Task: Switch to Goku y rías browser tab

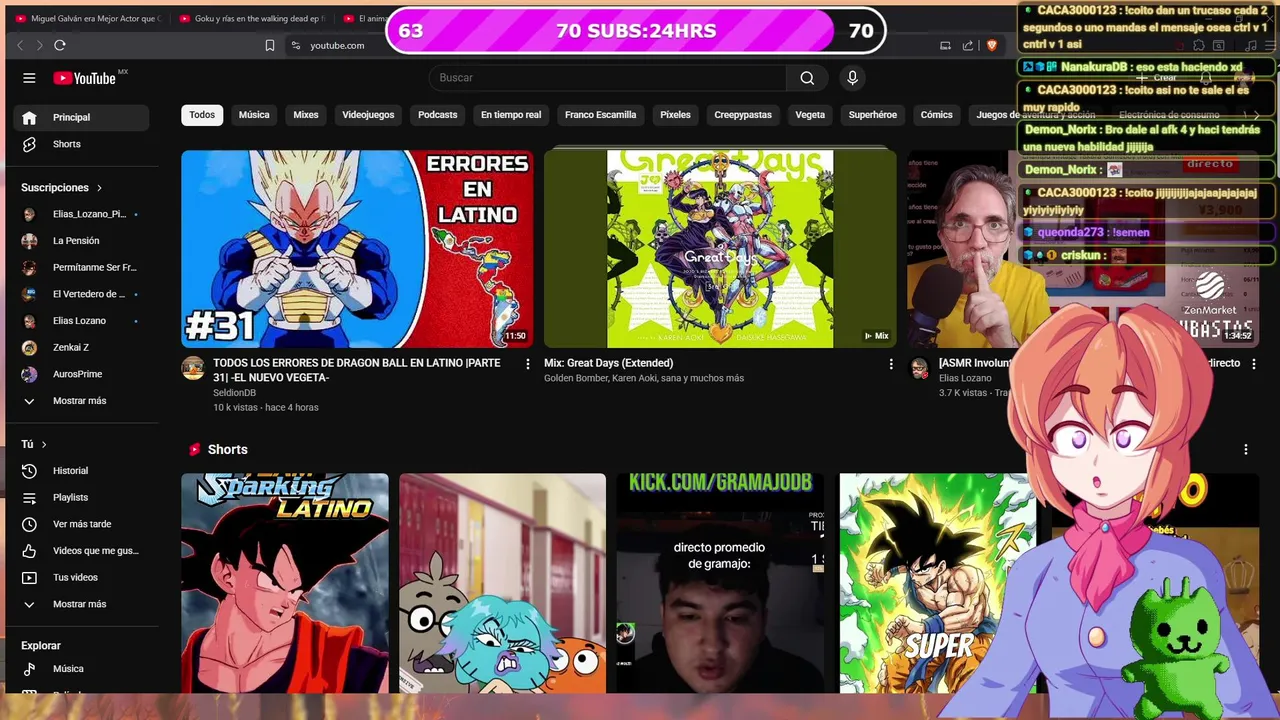Action: [251, 18]
